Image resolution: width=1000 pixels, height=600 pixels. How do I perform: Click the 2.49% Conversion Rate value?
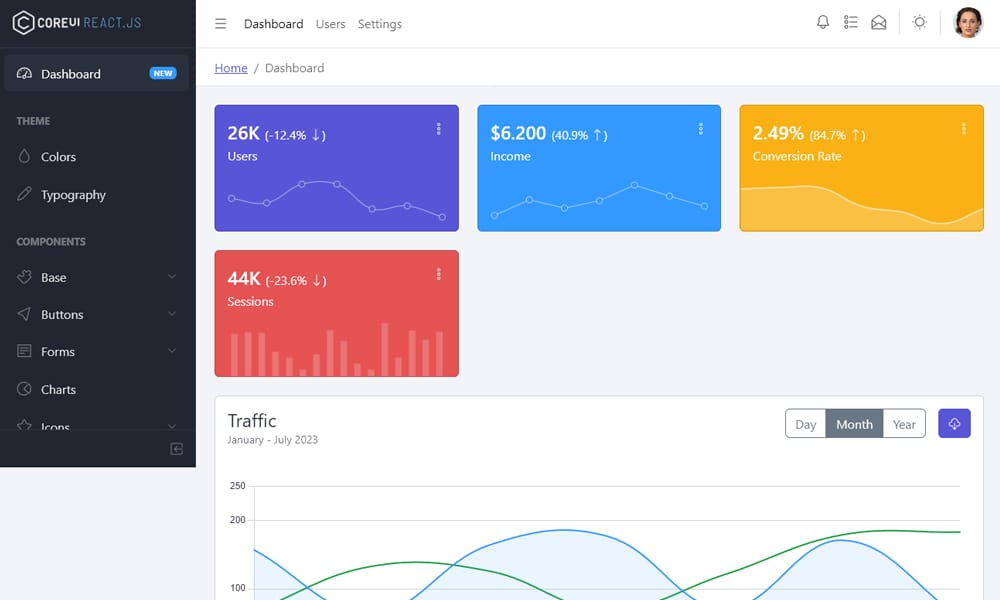pyautogui.click(x=778, y=133)
